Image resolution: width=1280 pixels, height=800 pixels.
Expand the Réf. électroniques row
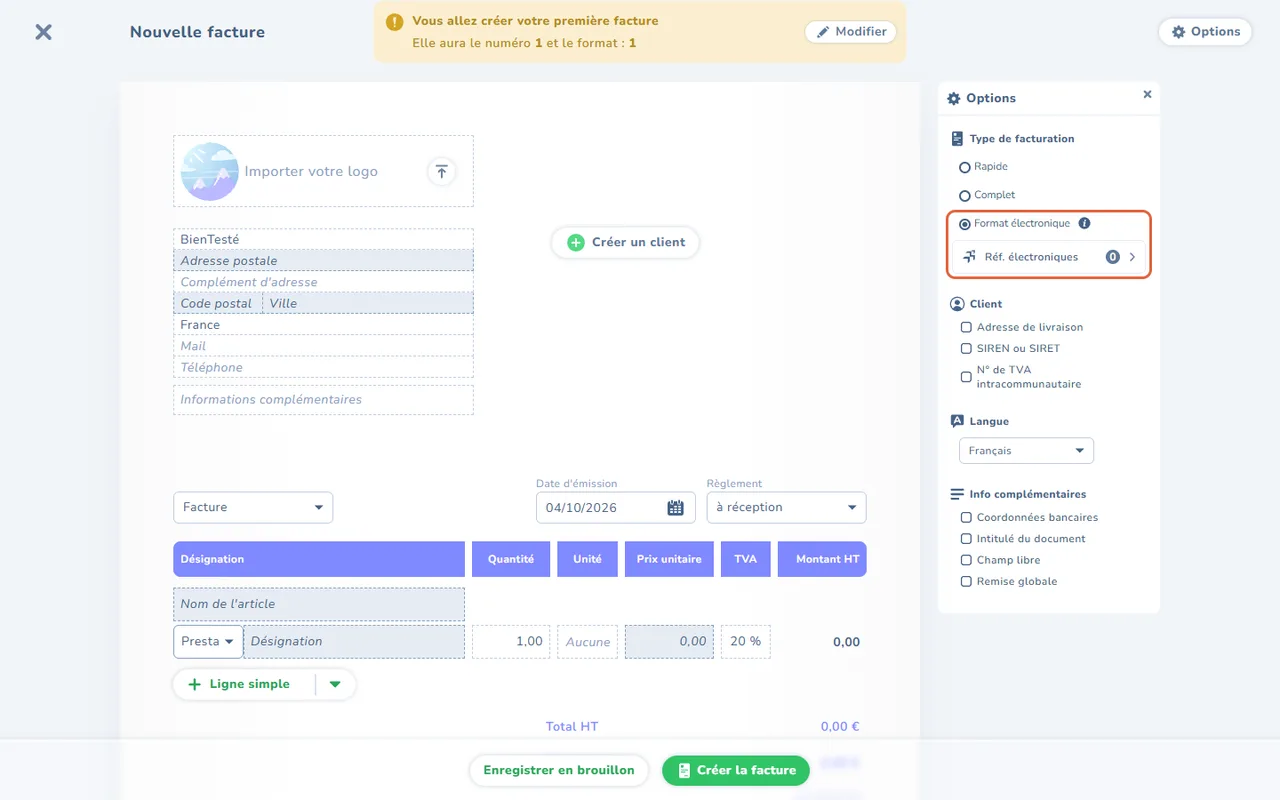tap(1049, 257)
